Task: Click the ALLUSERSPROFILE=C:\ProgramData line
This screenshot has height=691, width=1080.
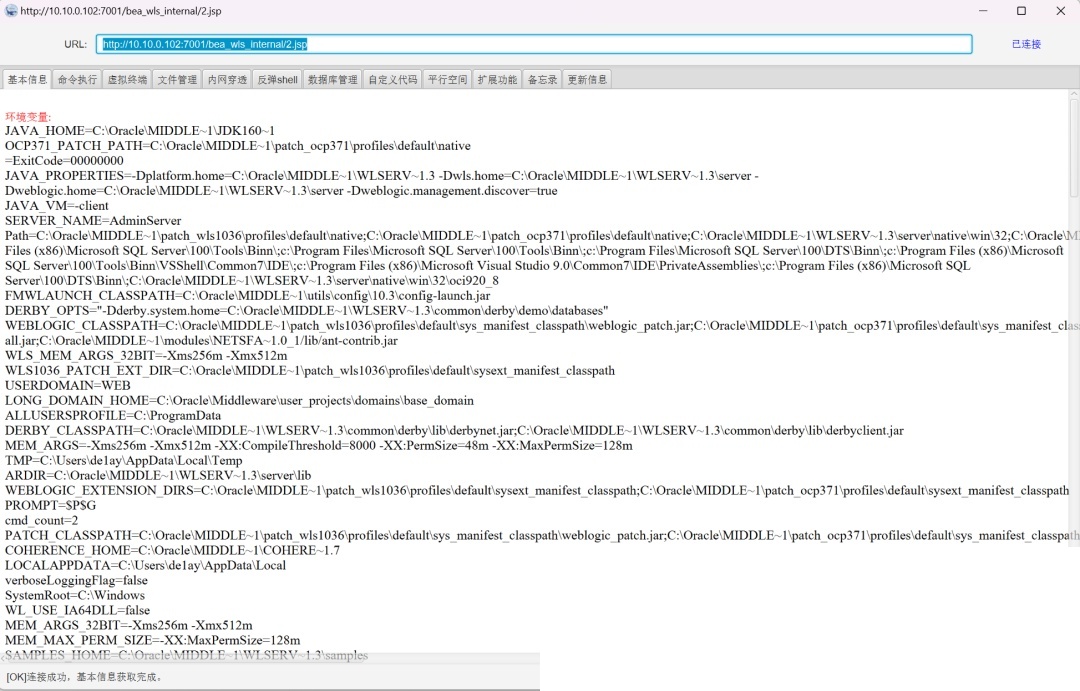Action: (113, 415)
